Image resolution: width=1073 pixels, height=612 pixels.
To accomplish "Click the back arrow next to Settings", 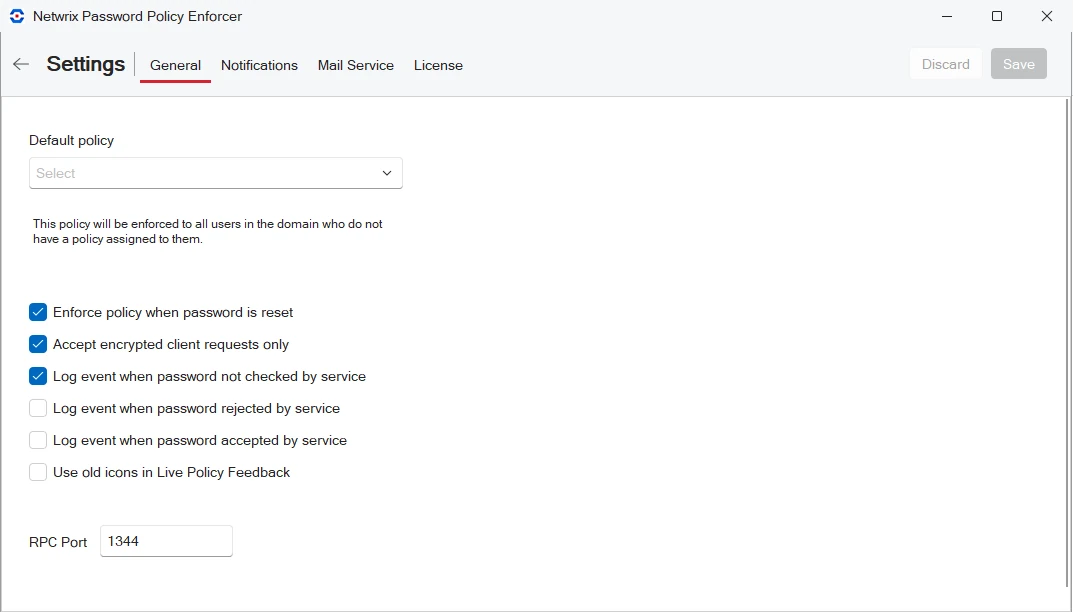I will point(21,64).
